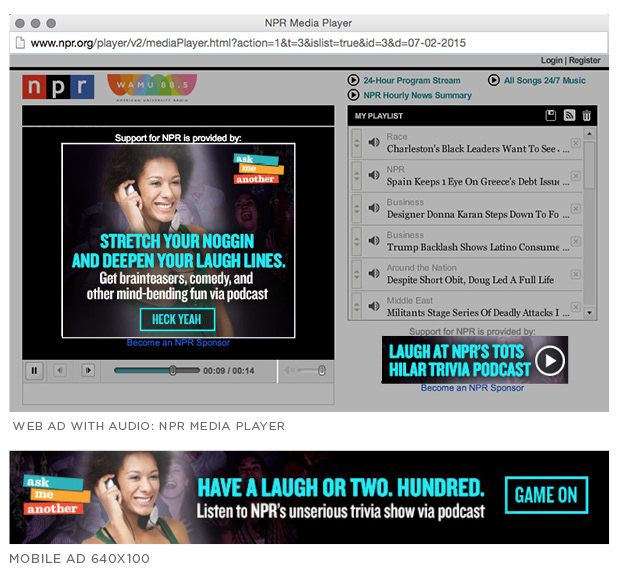Click playlist scrollbar up arrow
619x572 pixels.
(589, 134)
